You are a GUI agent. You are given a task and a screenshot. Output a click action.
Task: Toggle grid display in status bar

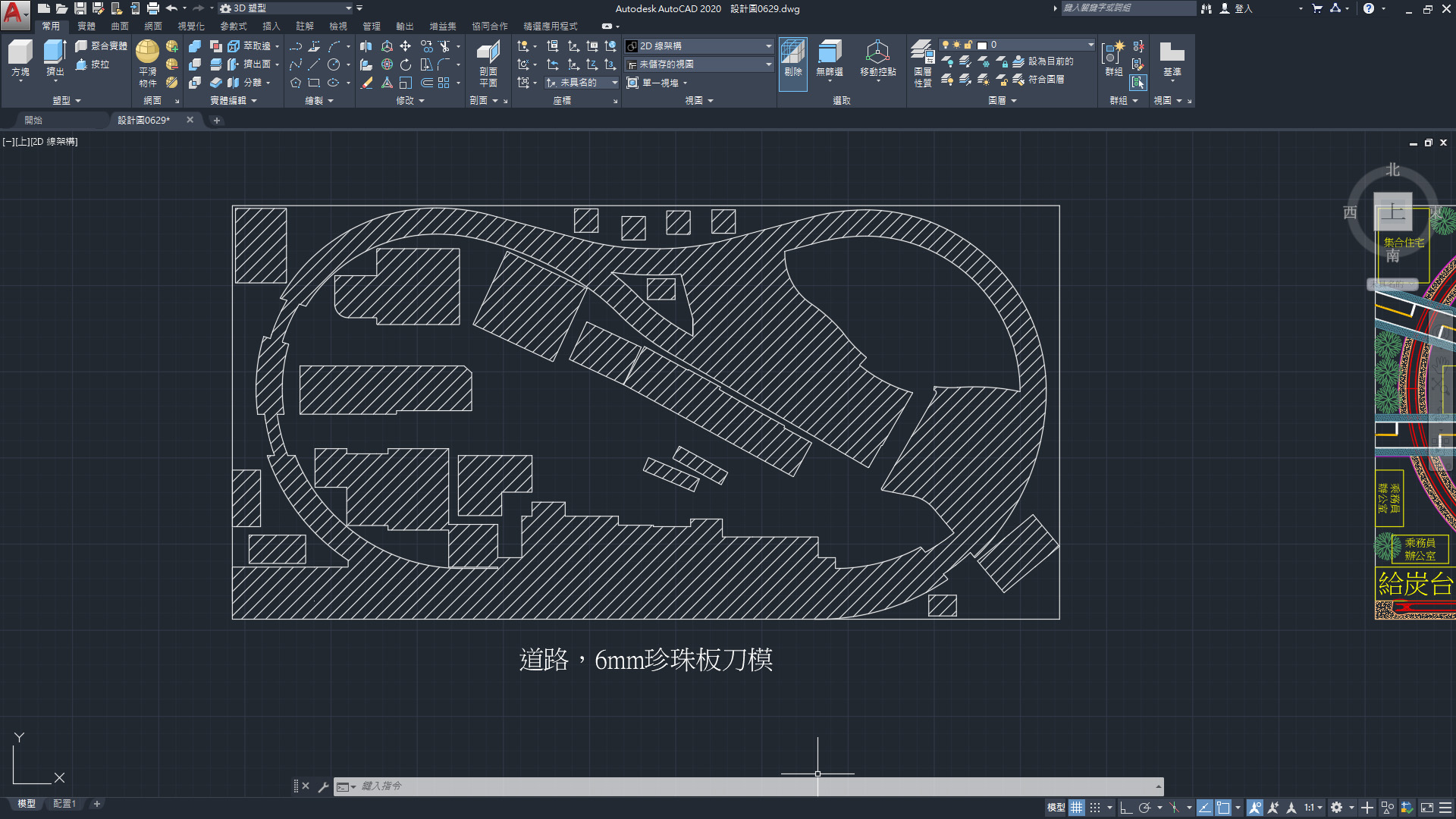point(1077,808)
